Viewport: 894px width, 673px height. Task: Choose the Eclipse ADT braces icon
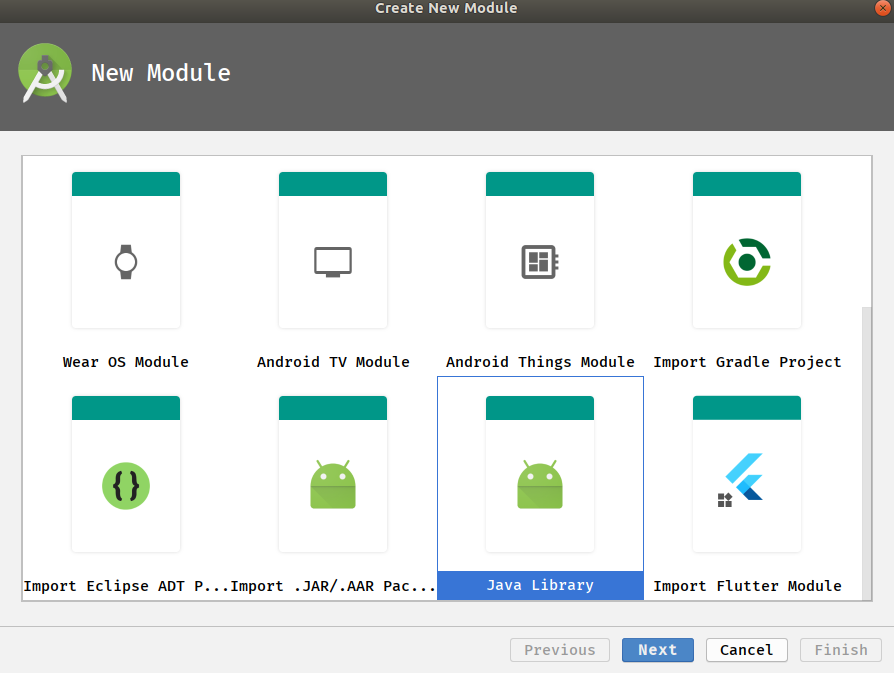126,486
